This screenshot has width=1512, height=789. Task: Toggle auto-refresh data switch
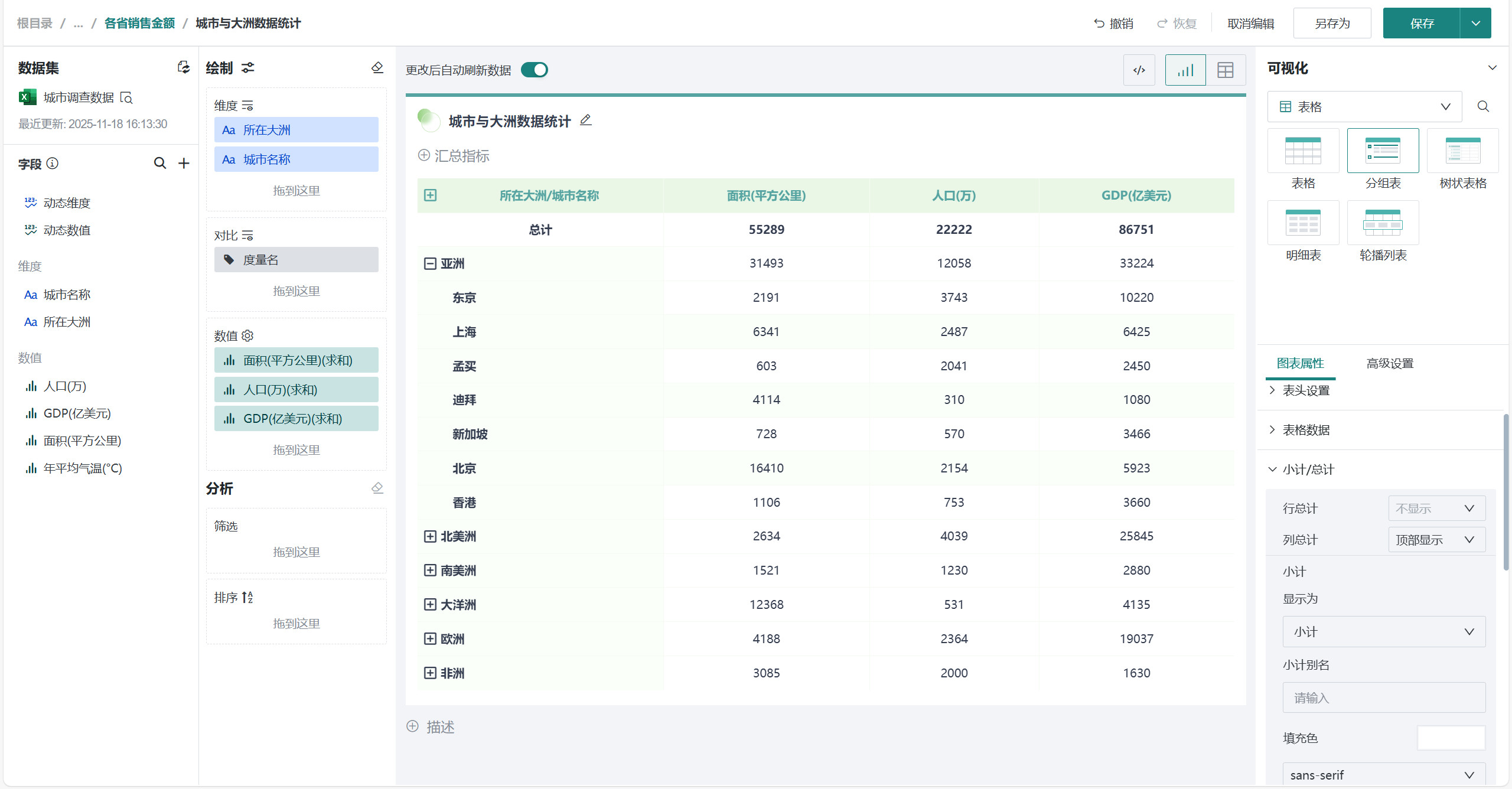click(x=535, y=70)
